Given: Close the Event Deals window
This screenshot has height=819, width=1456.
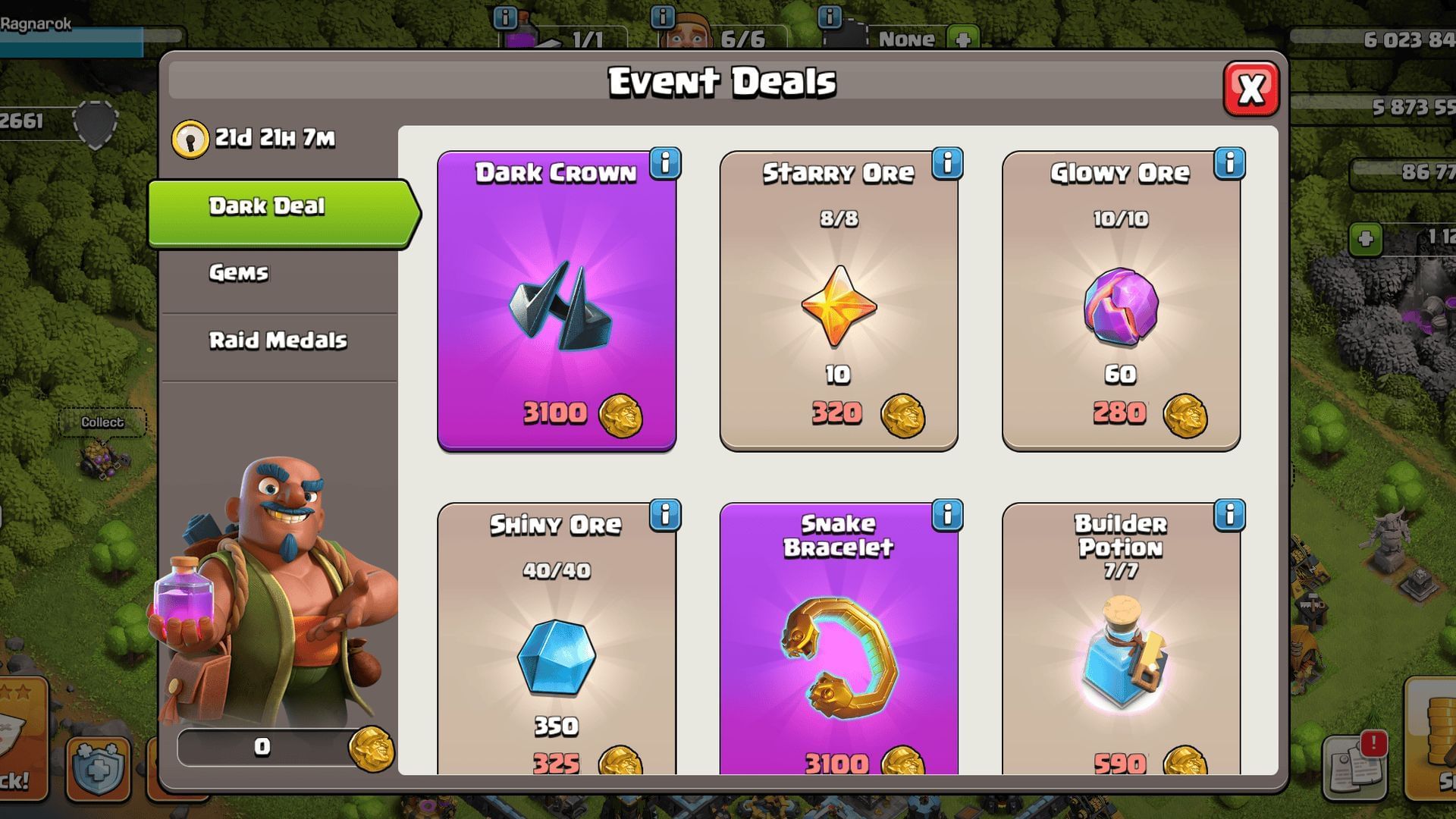Looking at the screenshot, I should tap(1250, 89).
